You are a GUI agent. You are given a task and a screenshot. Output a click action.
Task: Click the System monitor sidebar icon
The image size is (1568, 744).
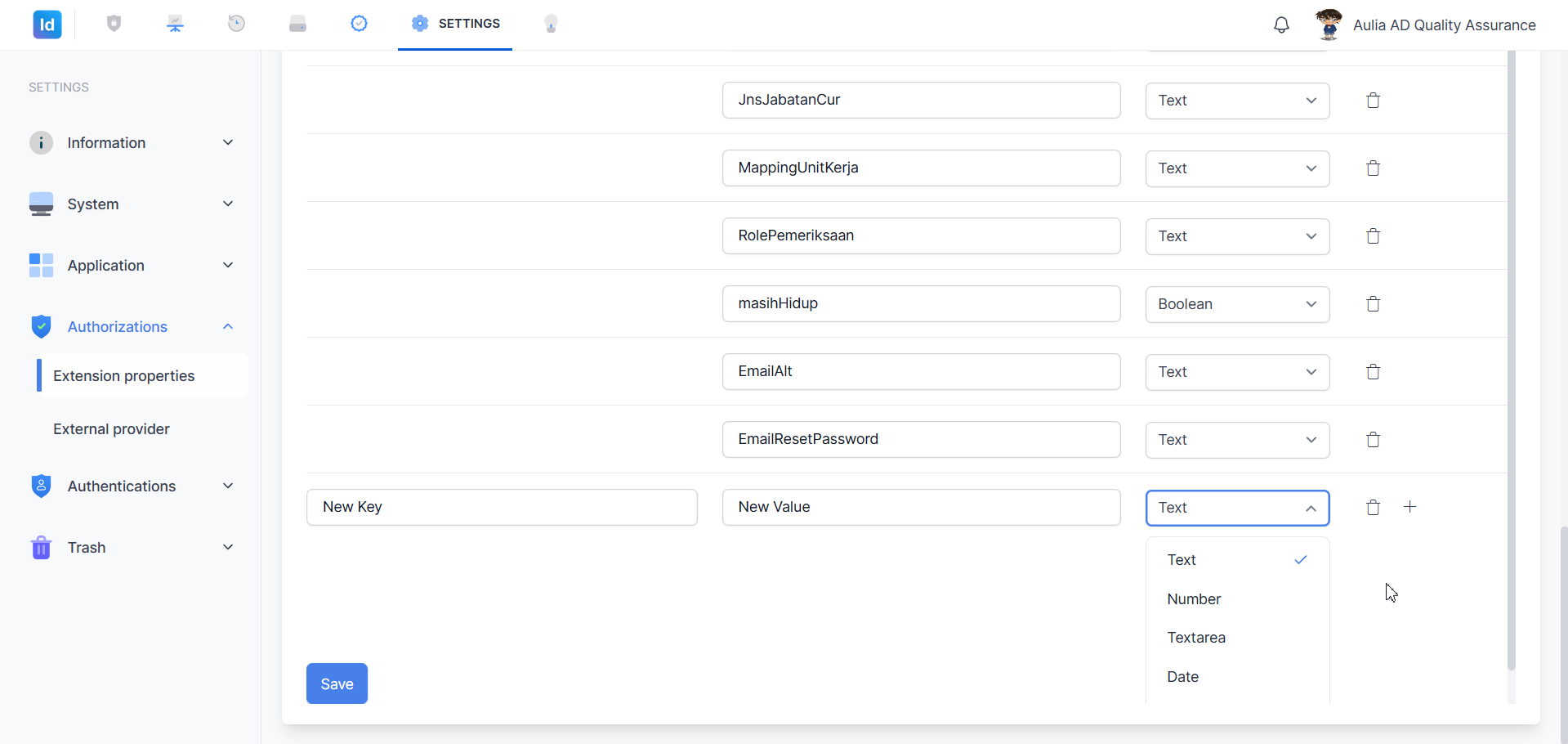point(41,204)
